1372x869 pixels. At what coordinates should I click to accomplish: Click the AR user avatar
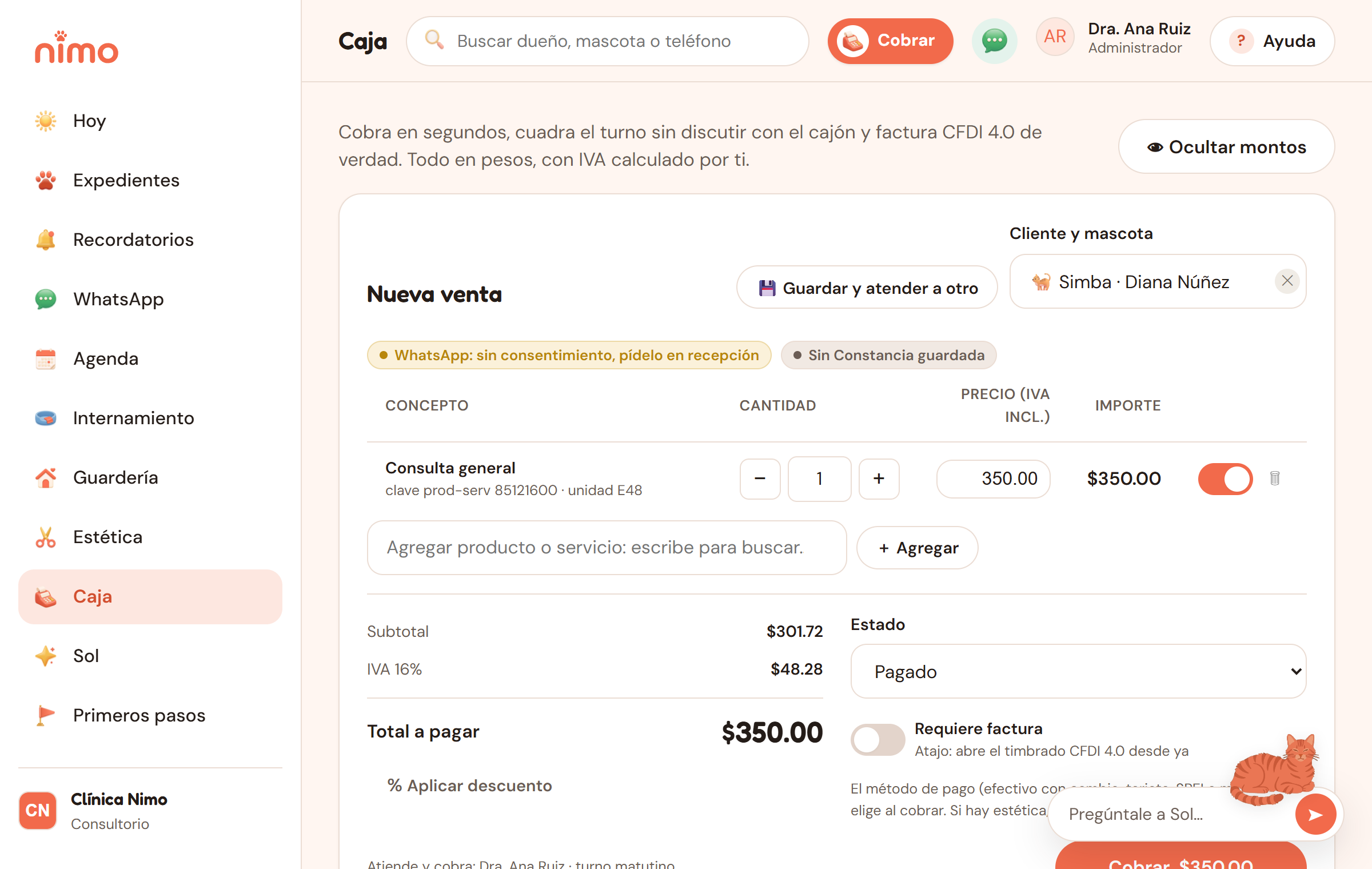(1055, 37)
